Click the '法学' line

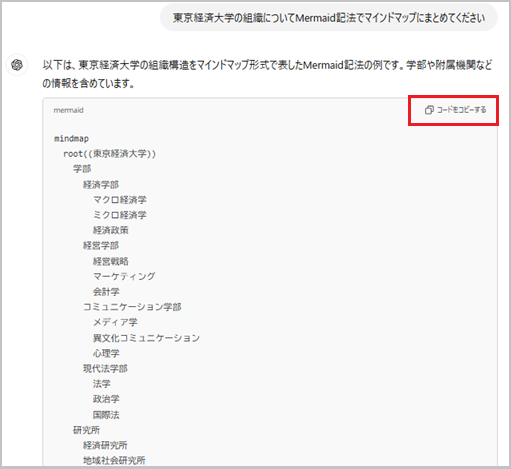pos(102,384)
